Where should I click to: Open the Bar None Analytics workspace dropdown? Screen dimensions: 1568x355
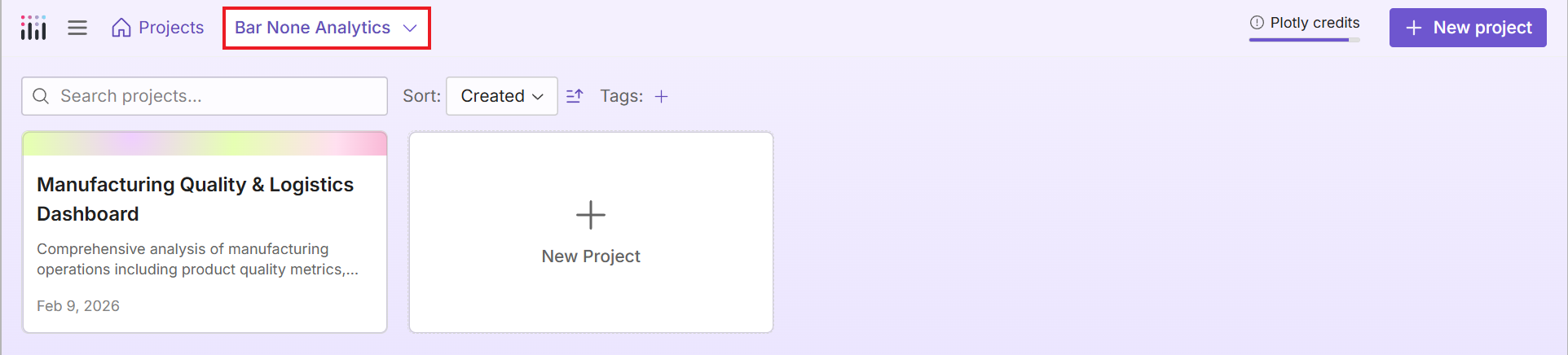314,28
